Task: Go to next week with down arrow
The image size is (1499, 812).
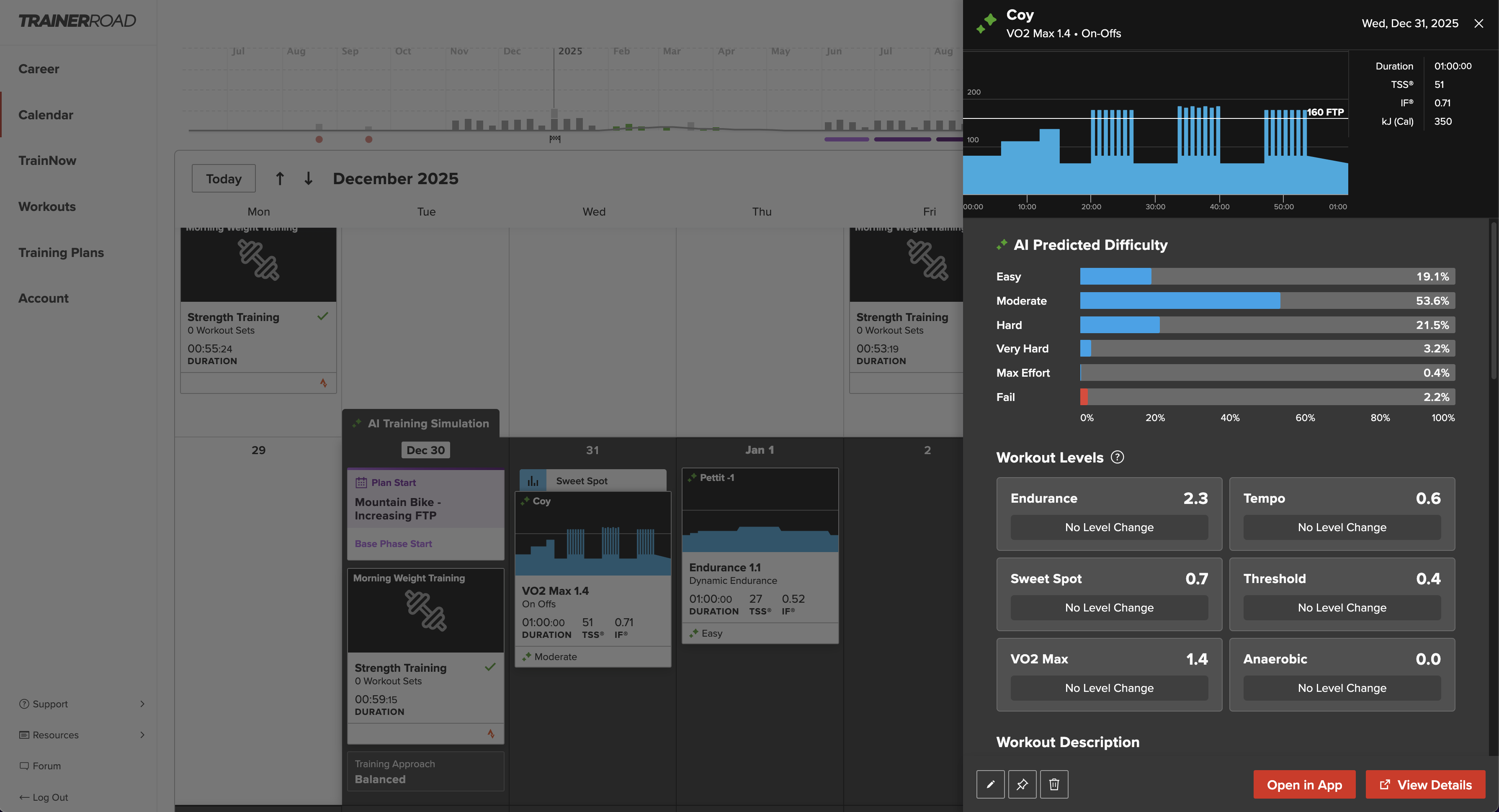Action: tap(309, 179)
